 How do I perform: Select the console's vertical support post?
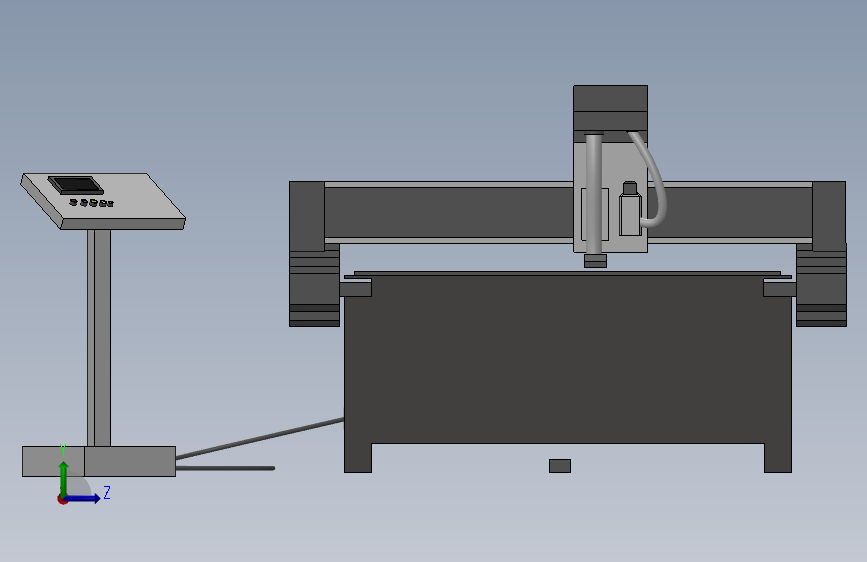click(99, 338)
